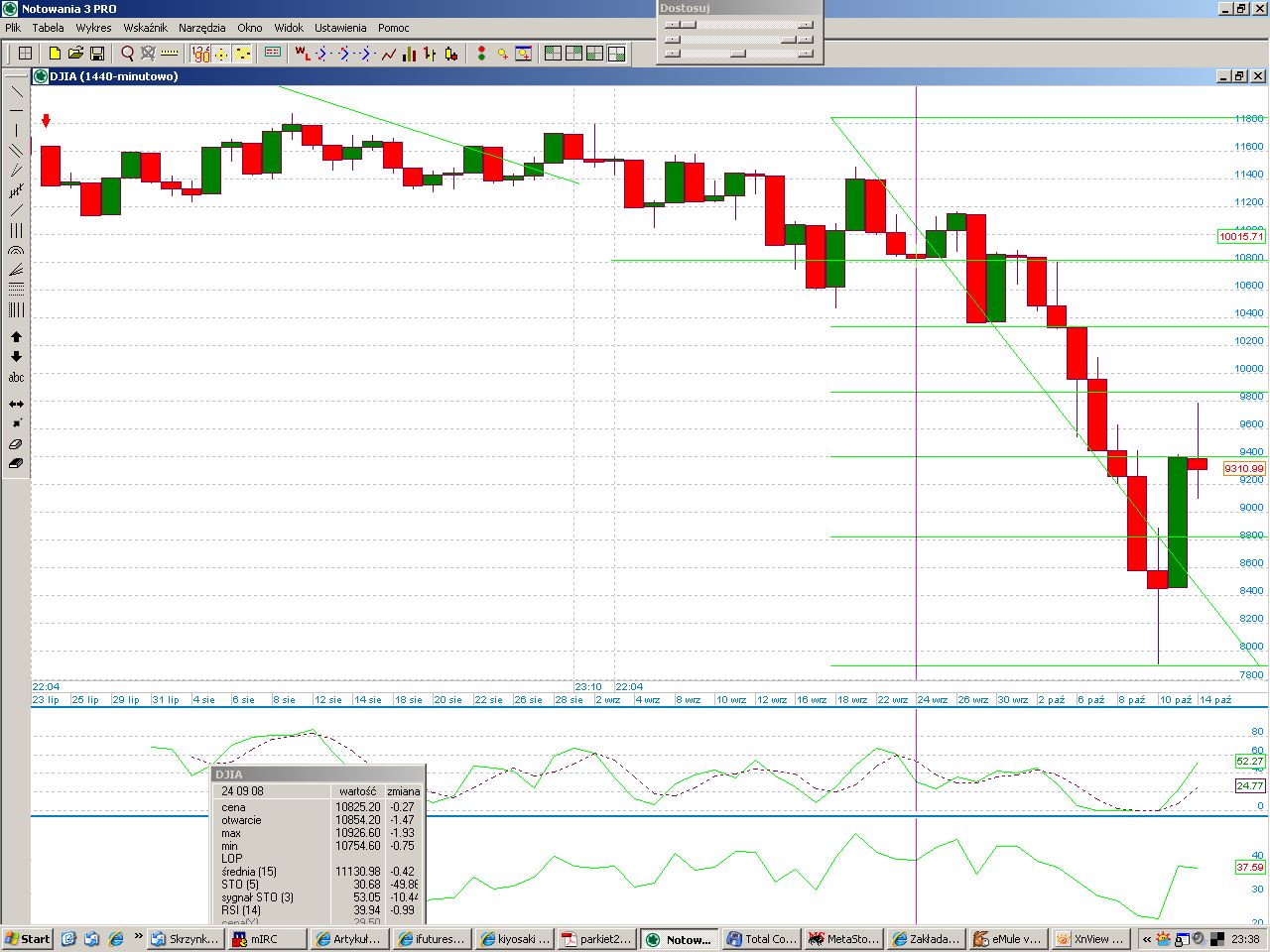Select the Fibonacci arcs drawing tool
This screenshot has height=952, width=1270.
pos(16,251)
